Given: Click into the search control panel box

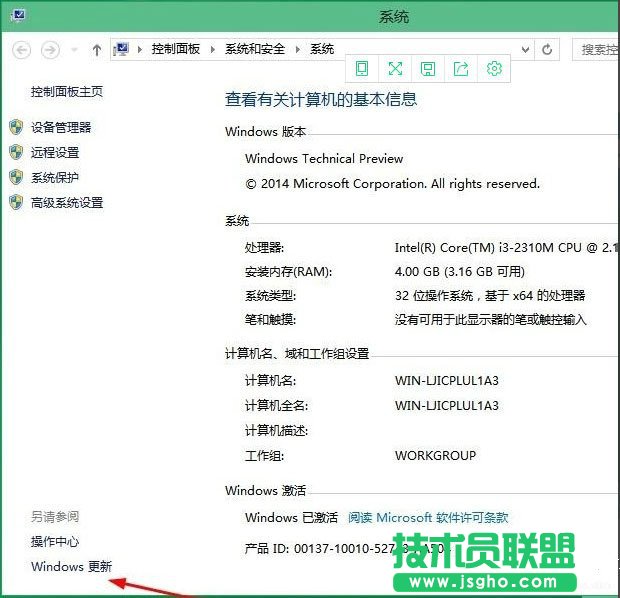Looking at the screenshot, I should [596, 49].
